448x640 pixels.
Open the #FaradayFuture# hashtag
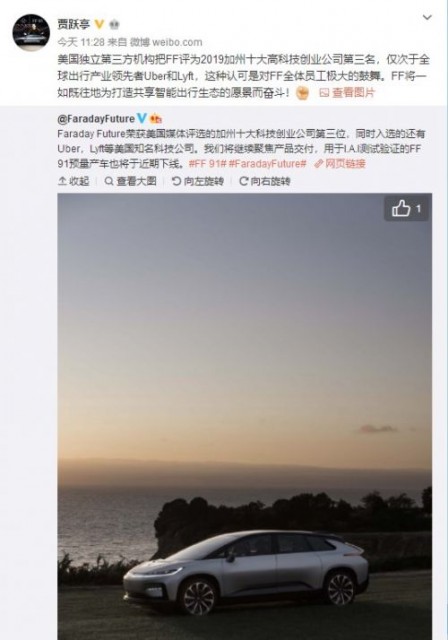[268, 164]
